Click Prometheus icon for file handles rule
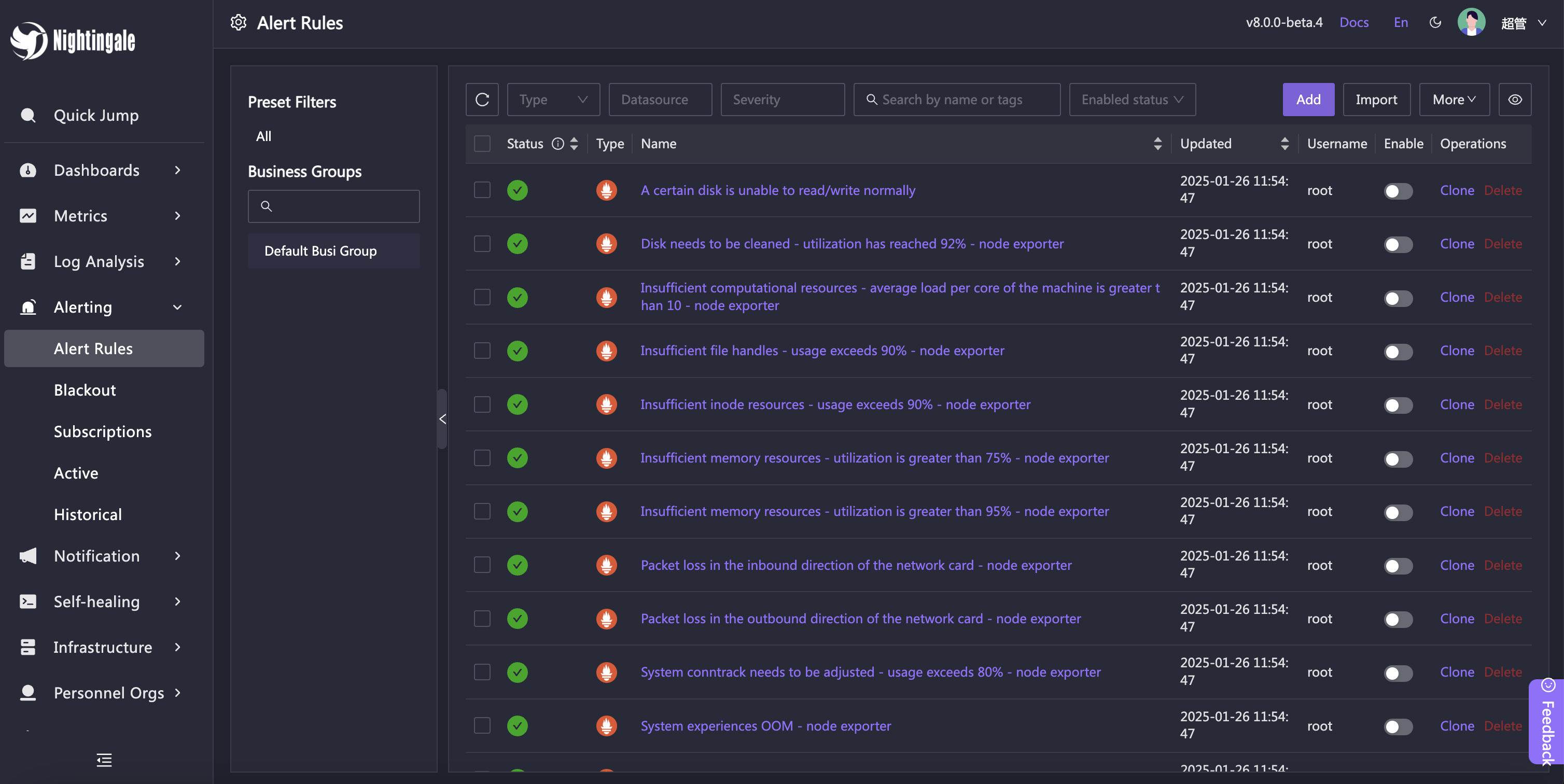The width and height of the screenshot is (1564, 784). pos(607,351)
